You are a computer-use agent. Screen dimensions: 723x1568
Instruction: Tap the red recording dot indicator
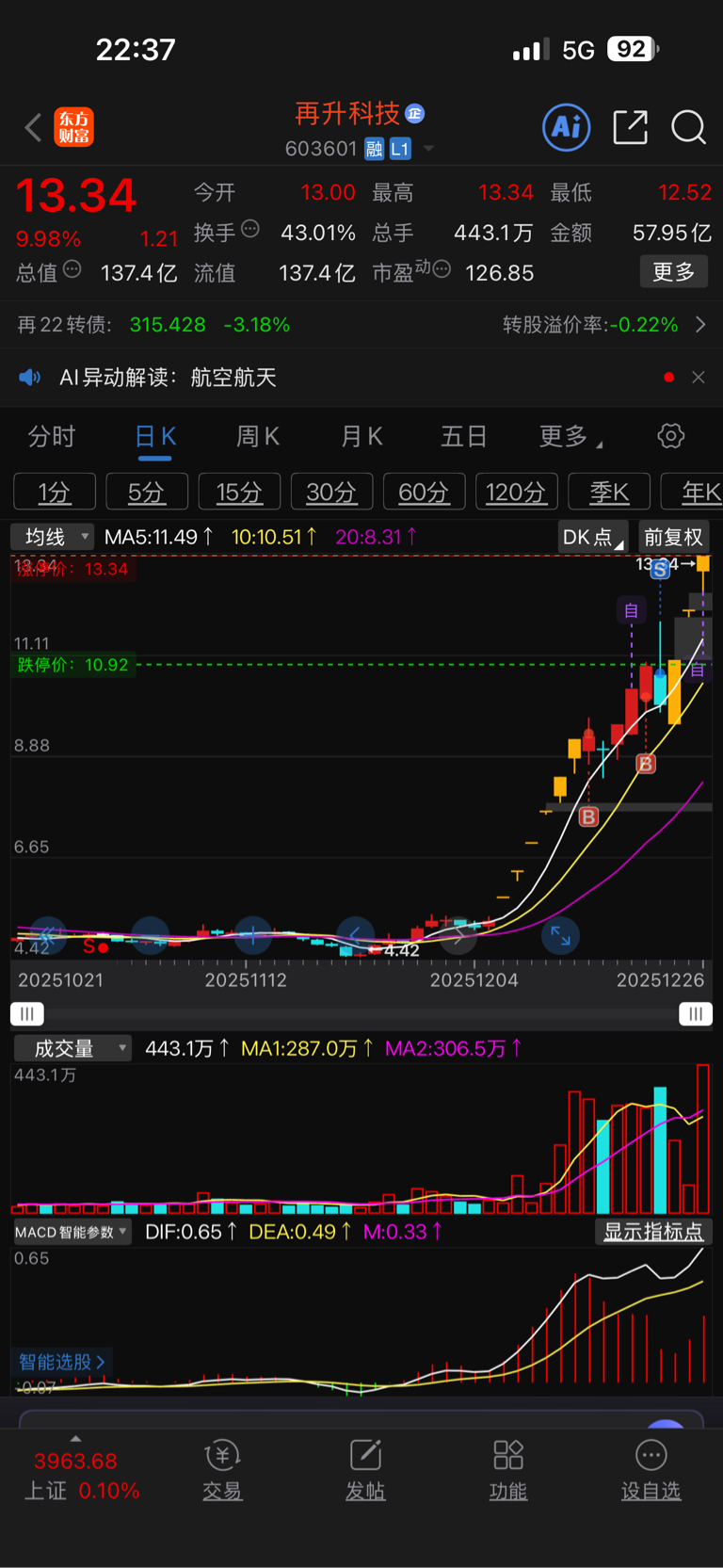click(x=668, y=378)
